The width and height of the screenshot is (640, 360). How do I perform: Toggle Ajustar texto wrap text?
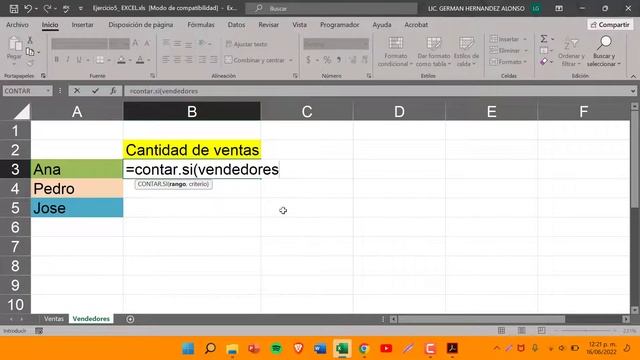pyautogui.click(x=247, y=44)
